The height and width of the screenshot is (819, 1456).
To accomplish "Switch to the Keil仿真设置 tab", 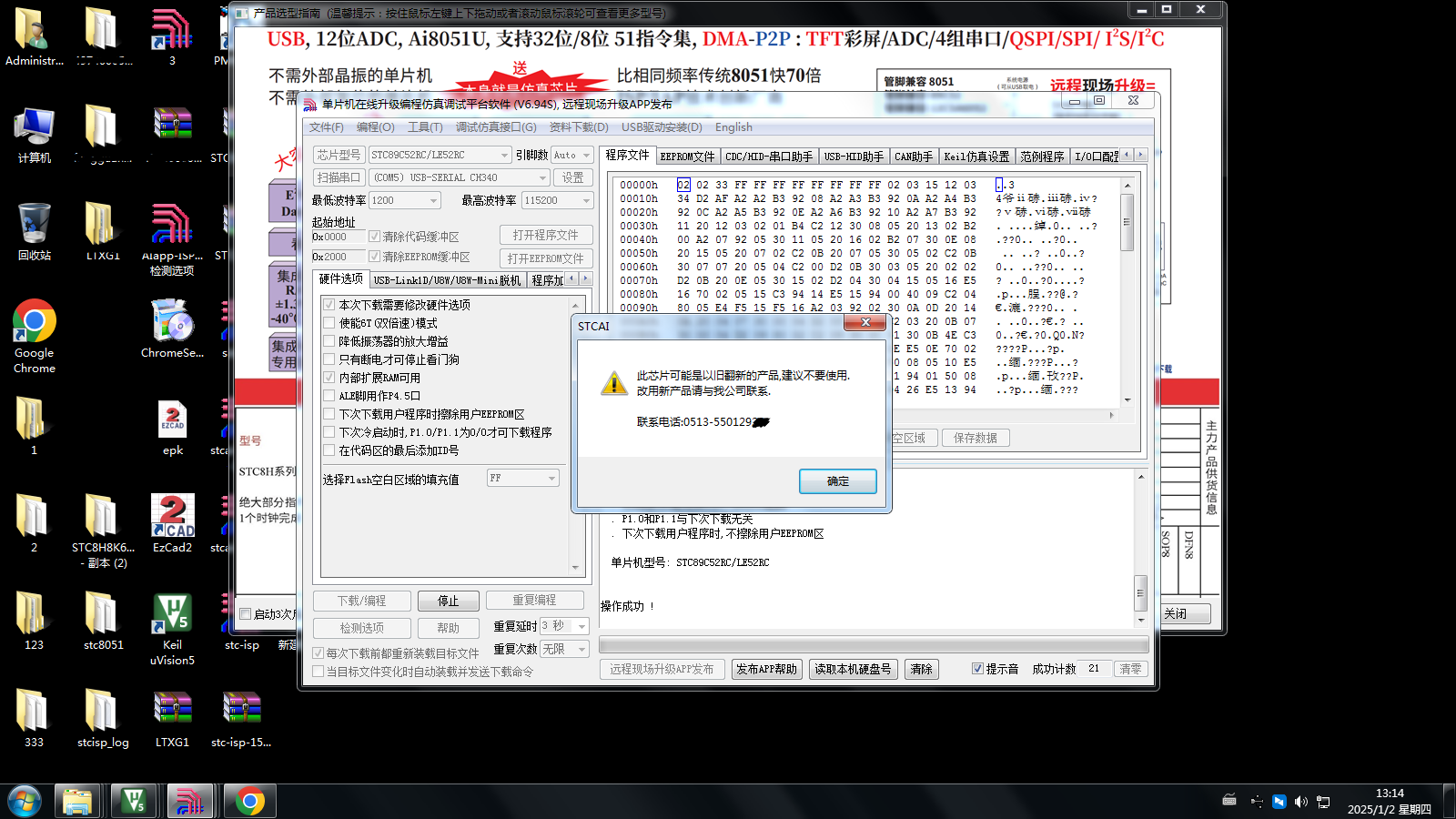I will tap(976, 157).
